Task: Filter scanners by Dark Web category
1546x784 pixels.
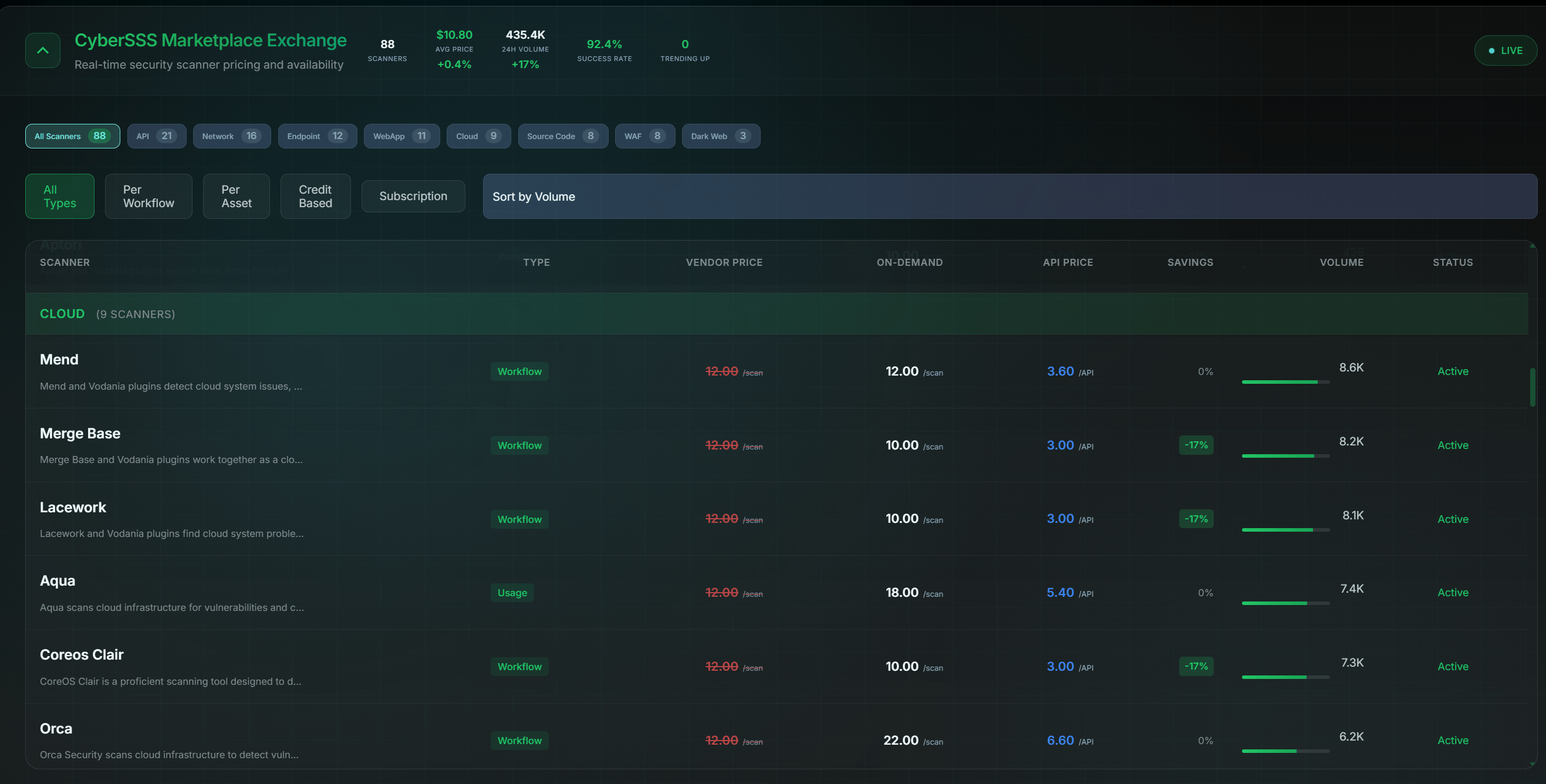Action: [x=721, y=136]
